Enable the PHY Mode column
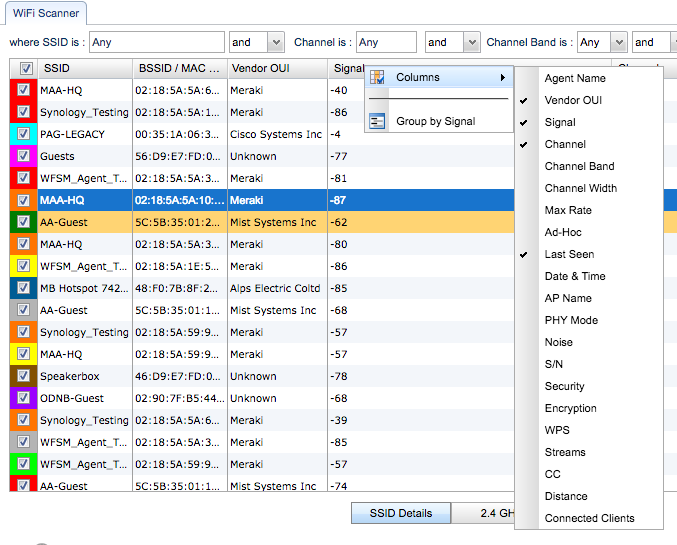 (571, 320)
